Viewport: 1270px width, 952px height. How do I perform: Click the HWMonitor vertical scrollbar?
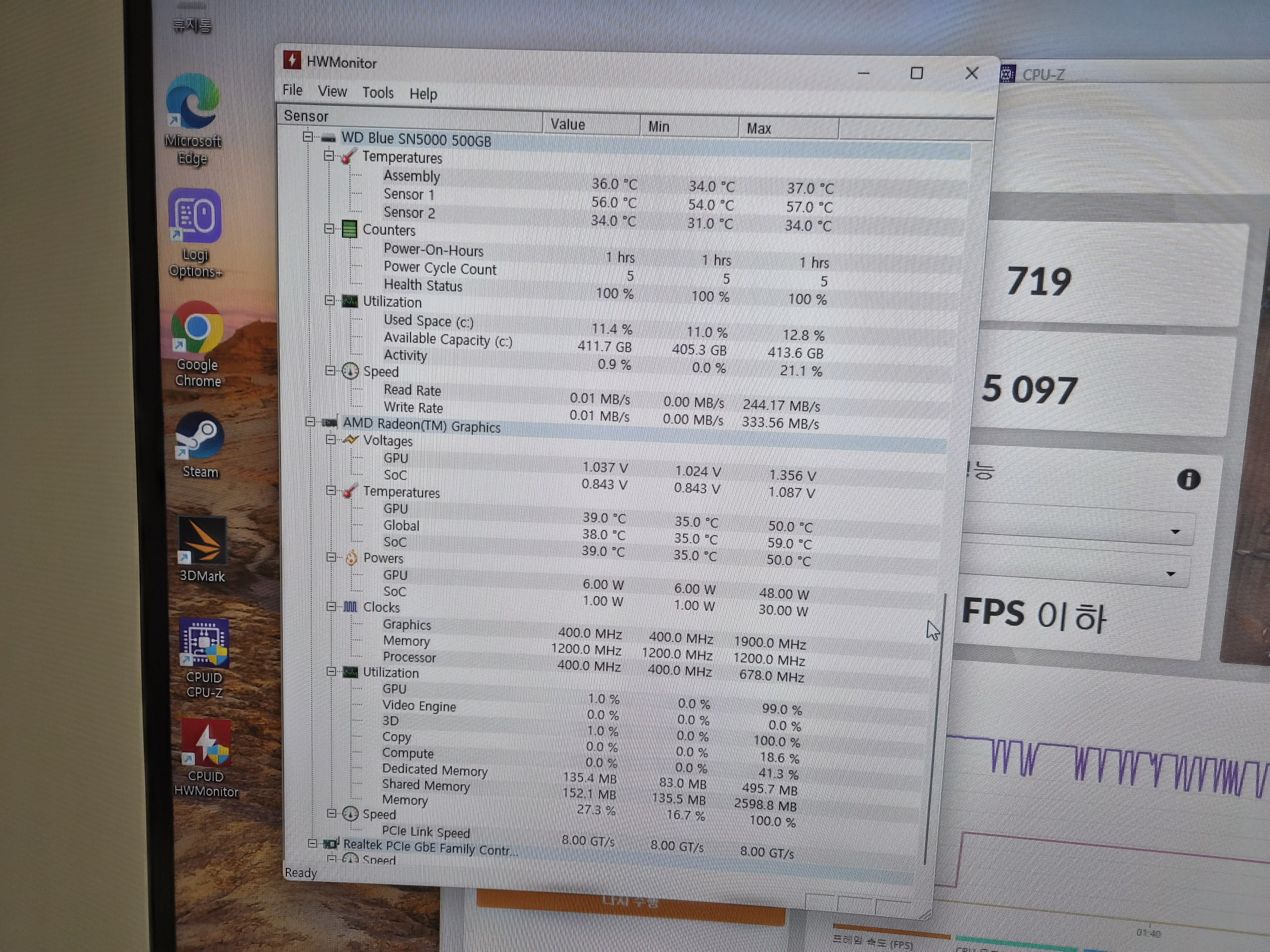point(935,729)
